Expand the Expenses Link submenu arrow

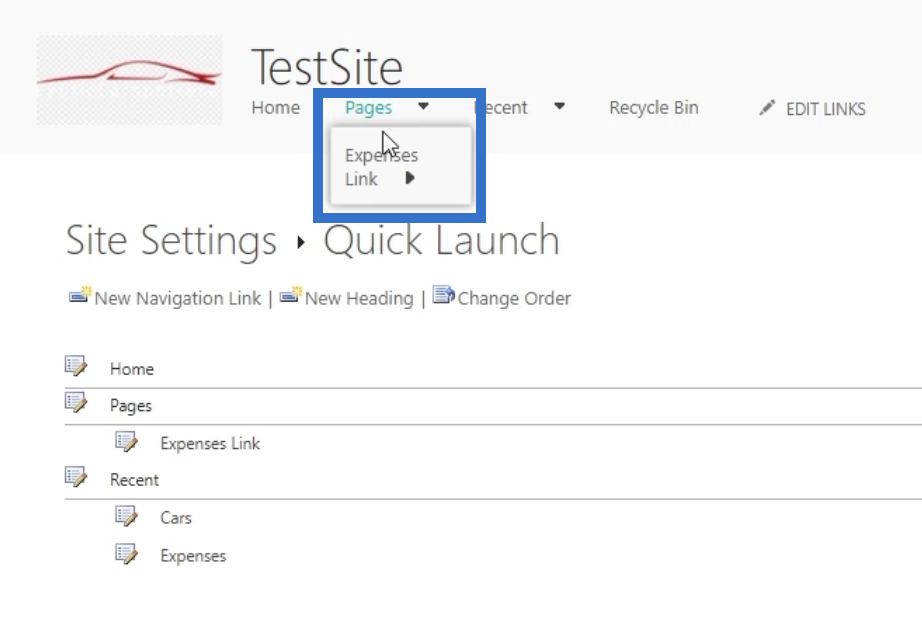pyautogui.click(x=410, y=178)
